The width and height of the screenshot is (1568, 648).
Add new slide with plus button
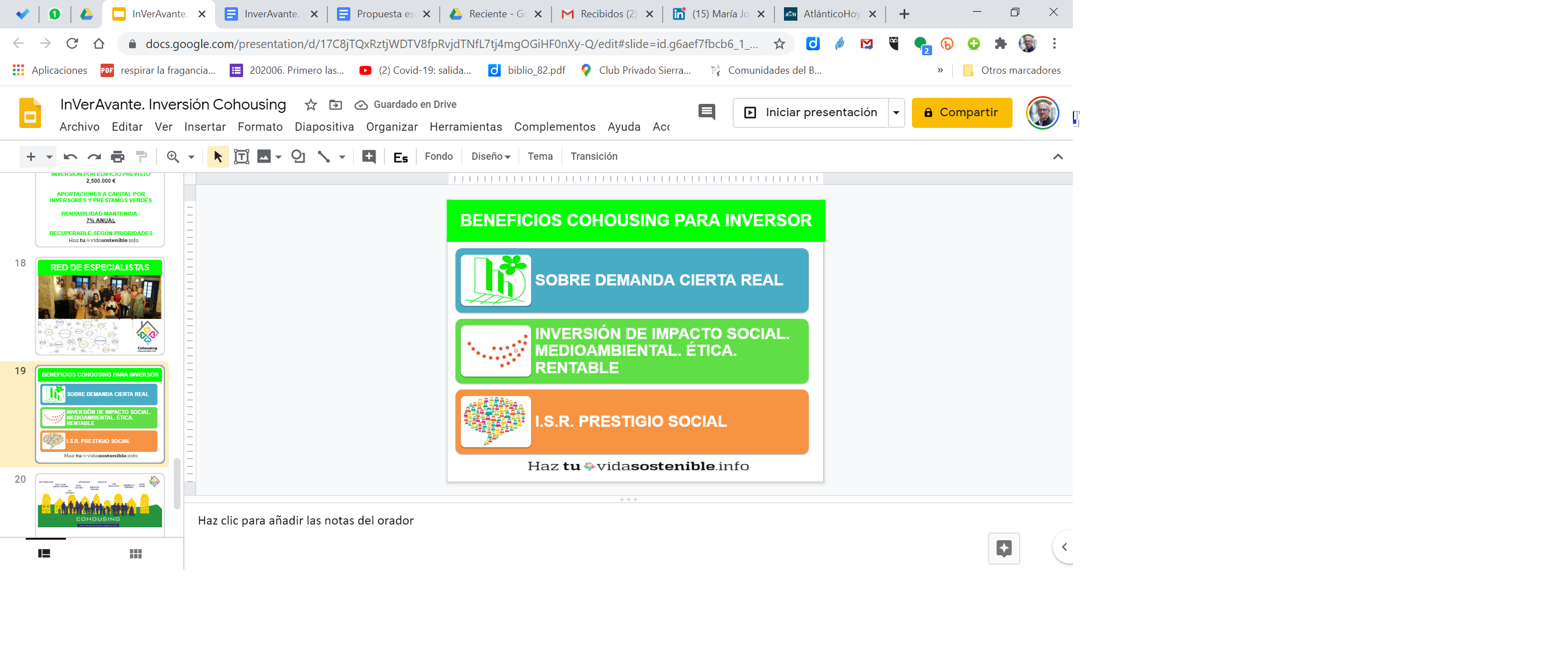(30, 156)
